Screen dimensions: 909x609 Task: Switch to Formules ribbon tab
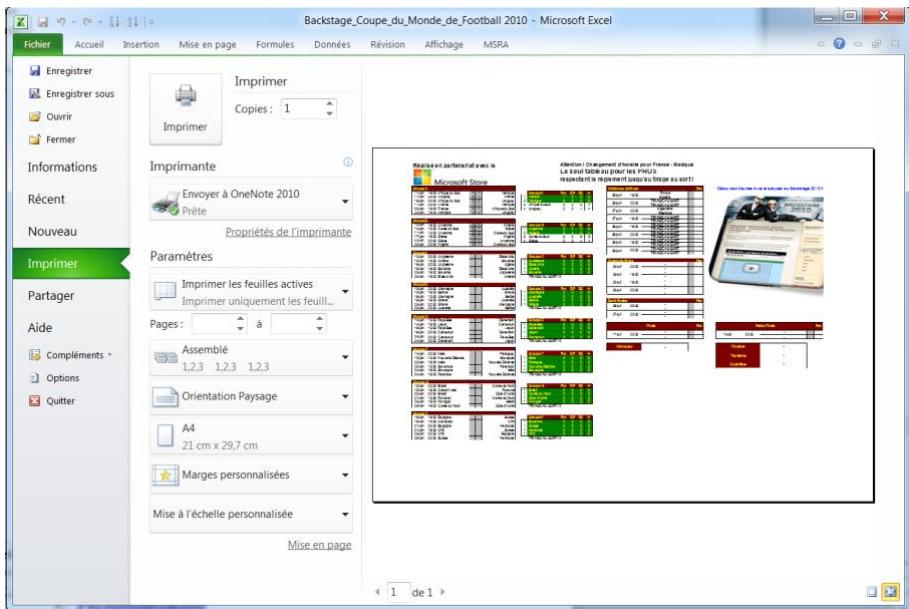click(275, 45)
